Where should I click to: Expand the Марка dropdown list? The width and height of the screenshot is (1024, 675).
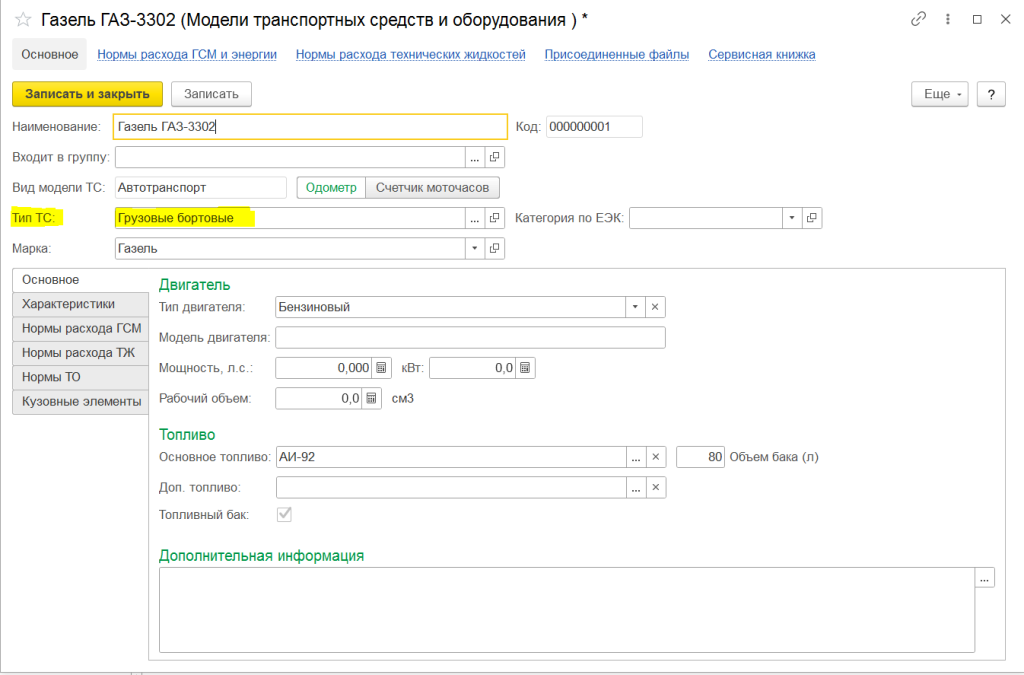(475, 248)
